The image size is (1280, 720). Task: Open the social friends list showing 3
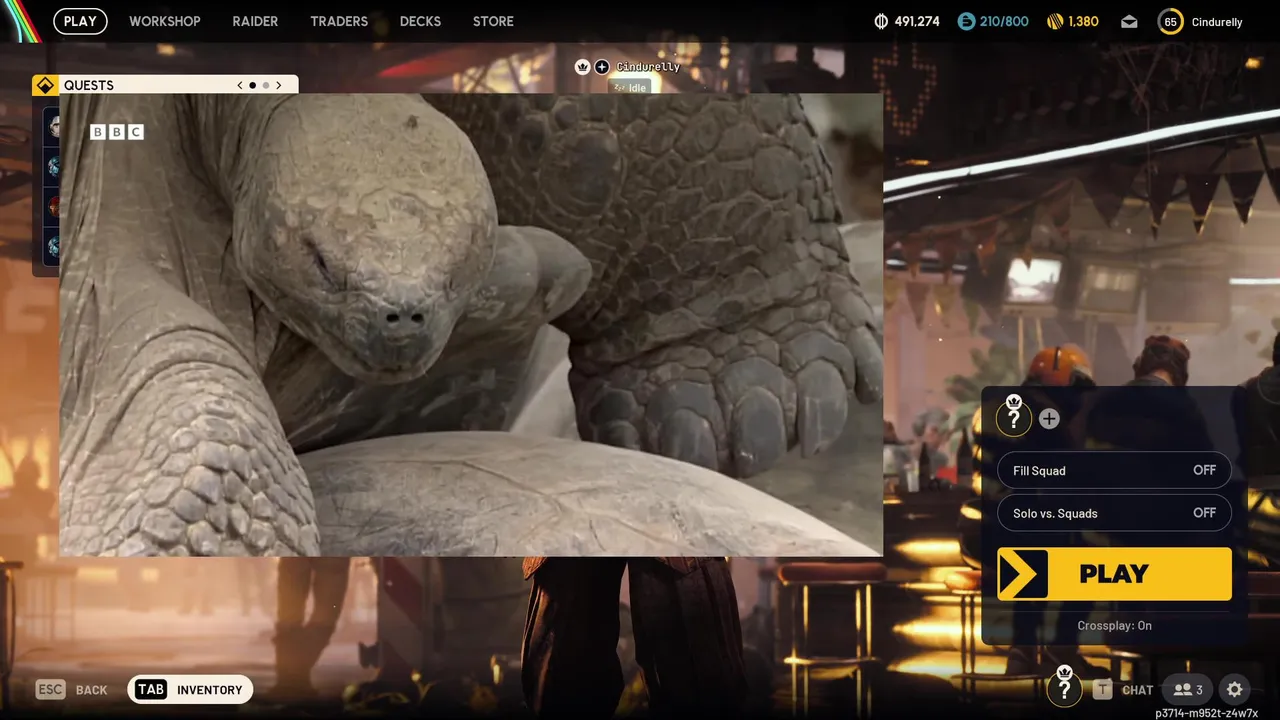click(1187, 689)
